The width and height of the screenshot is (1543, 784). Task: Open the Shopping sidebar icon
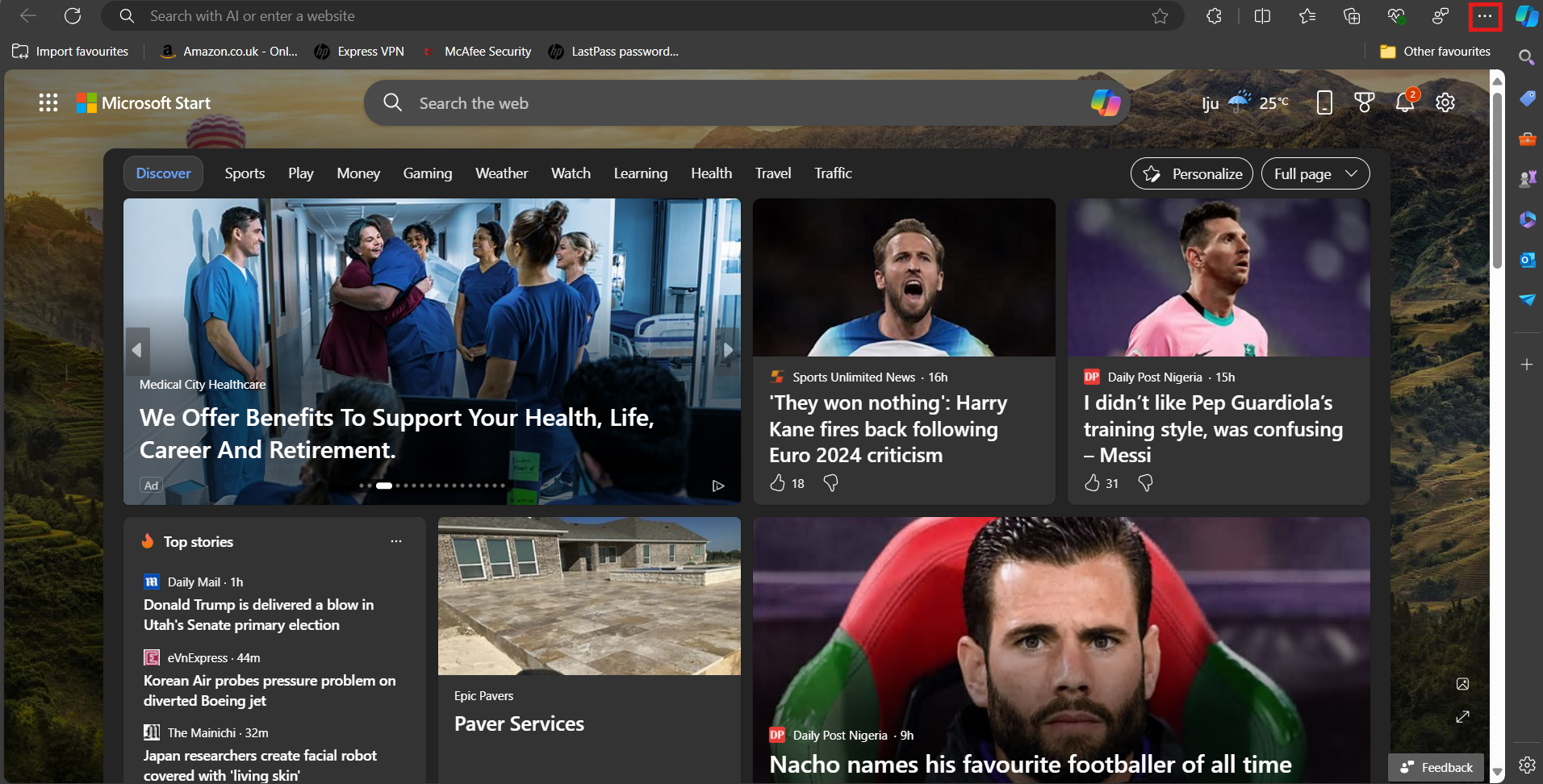coord(1527,98)
